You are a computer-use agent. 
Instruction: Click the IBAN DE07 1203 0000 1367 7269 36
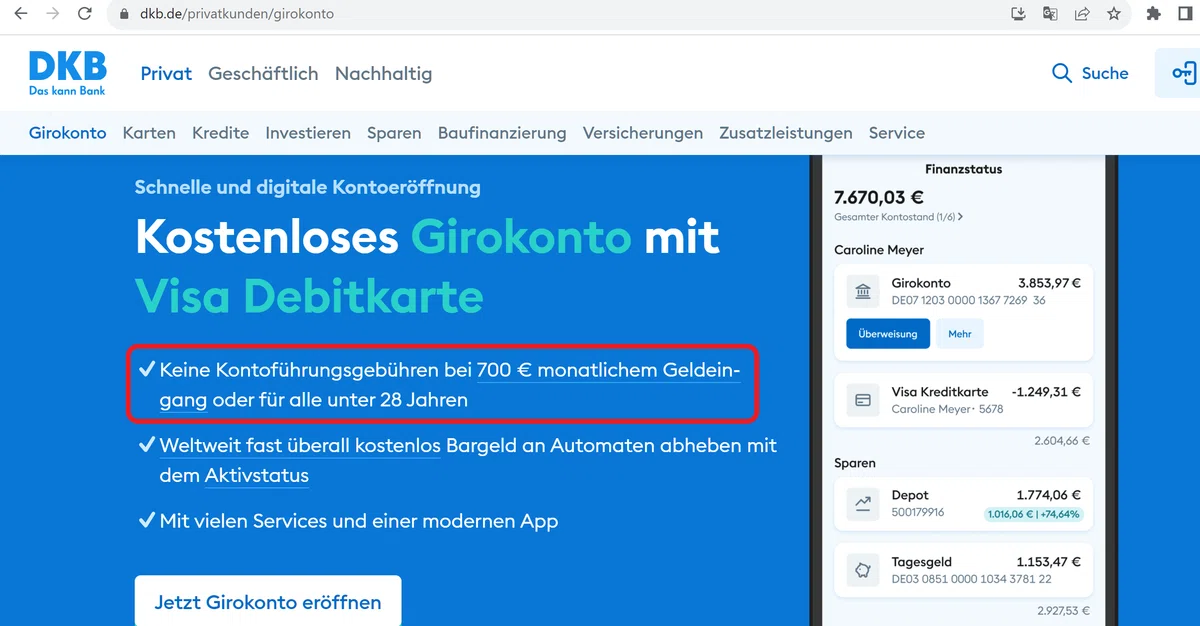[968, 300]
